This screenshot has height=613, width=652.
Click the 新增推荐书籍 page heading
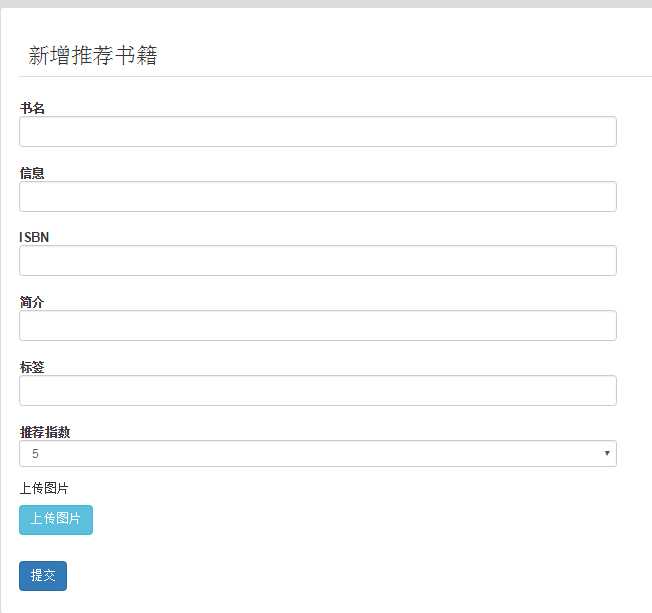93,56
